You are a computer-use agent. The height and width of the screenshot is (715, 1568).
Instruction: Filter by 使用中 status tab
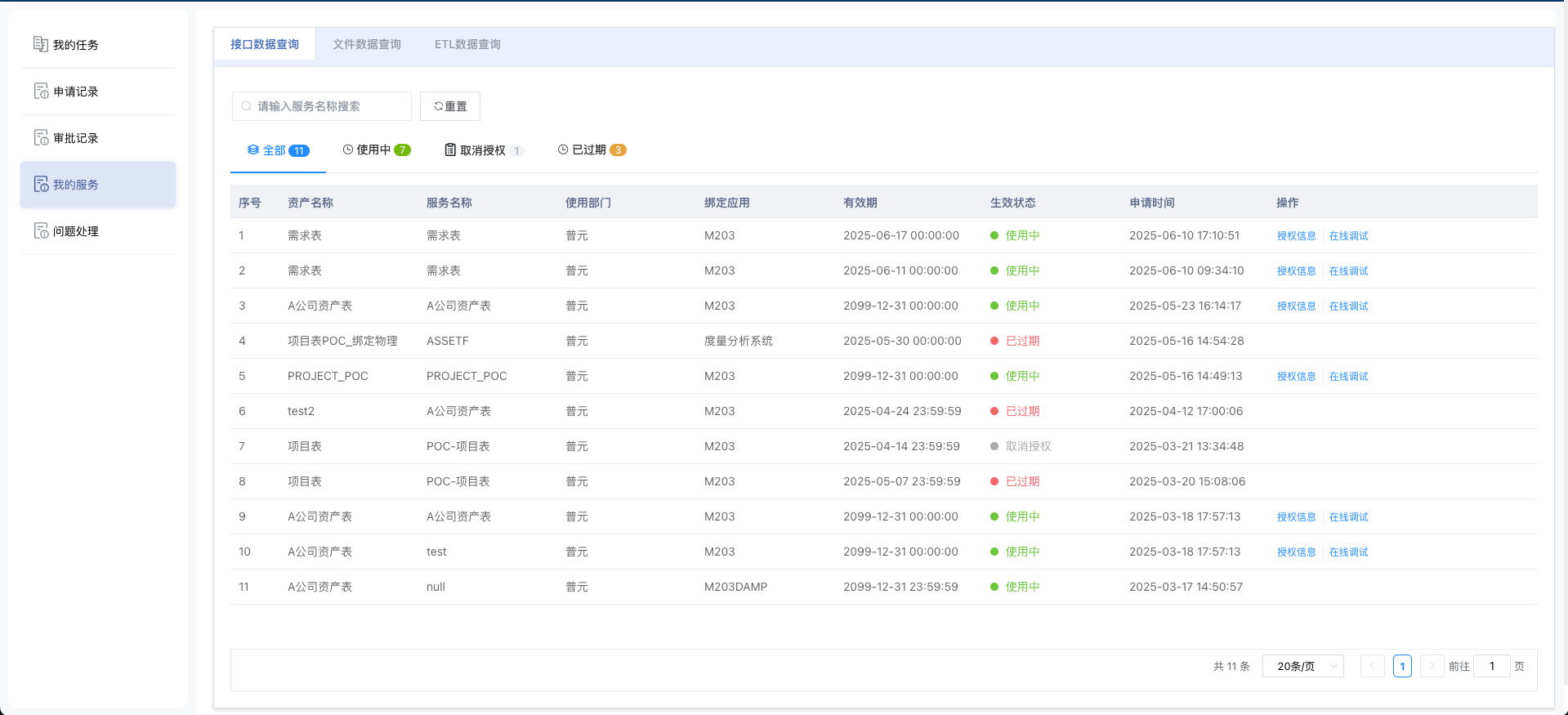point(376,150)
